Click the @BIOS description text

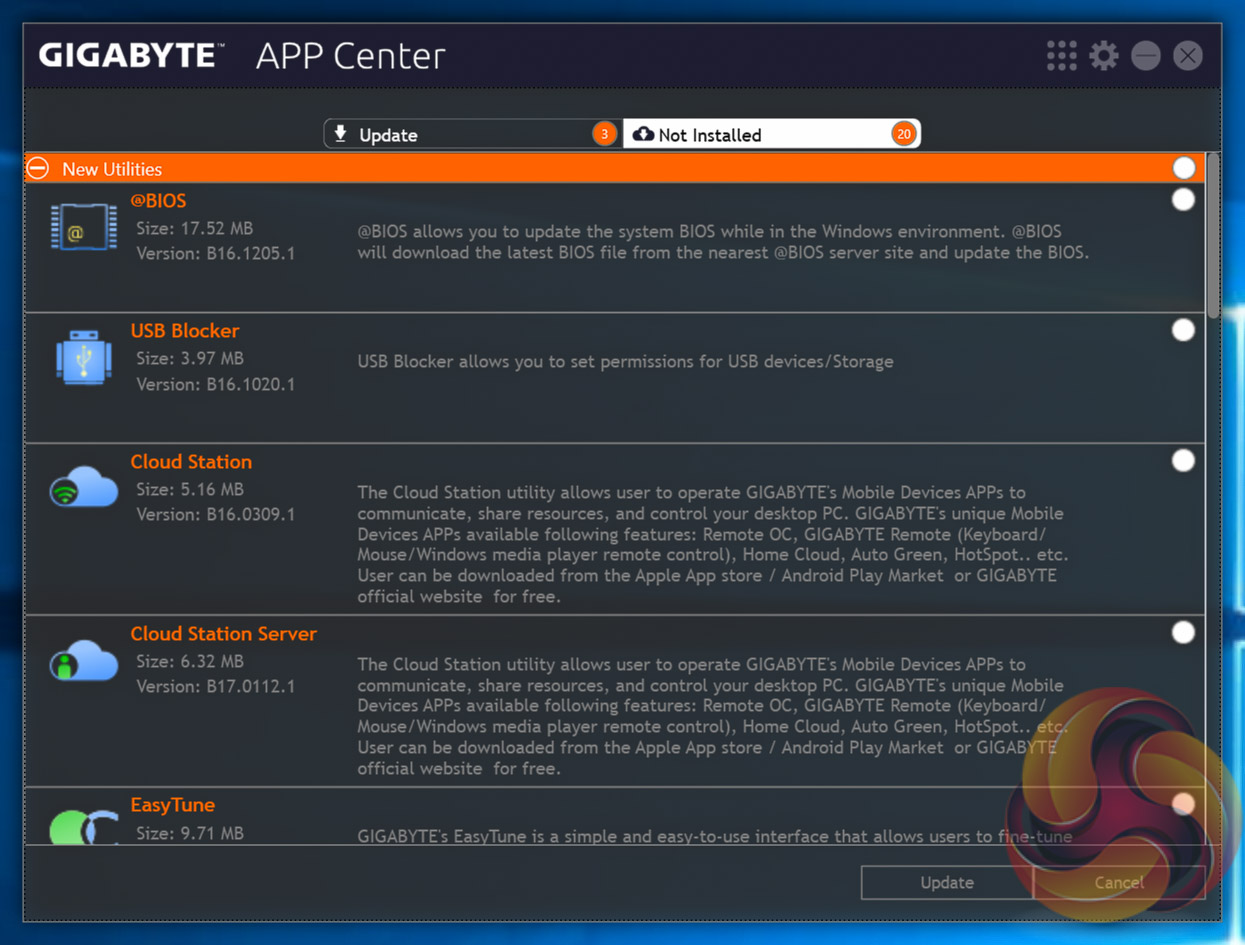[x=722, y=242]
